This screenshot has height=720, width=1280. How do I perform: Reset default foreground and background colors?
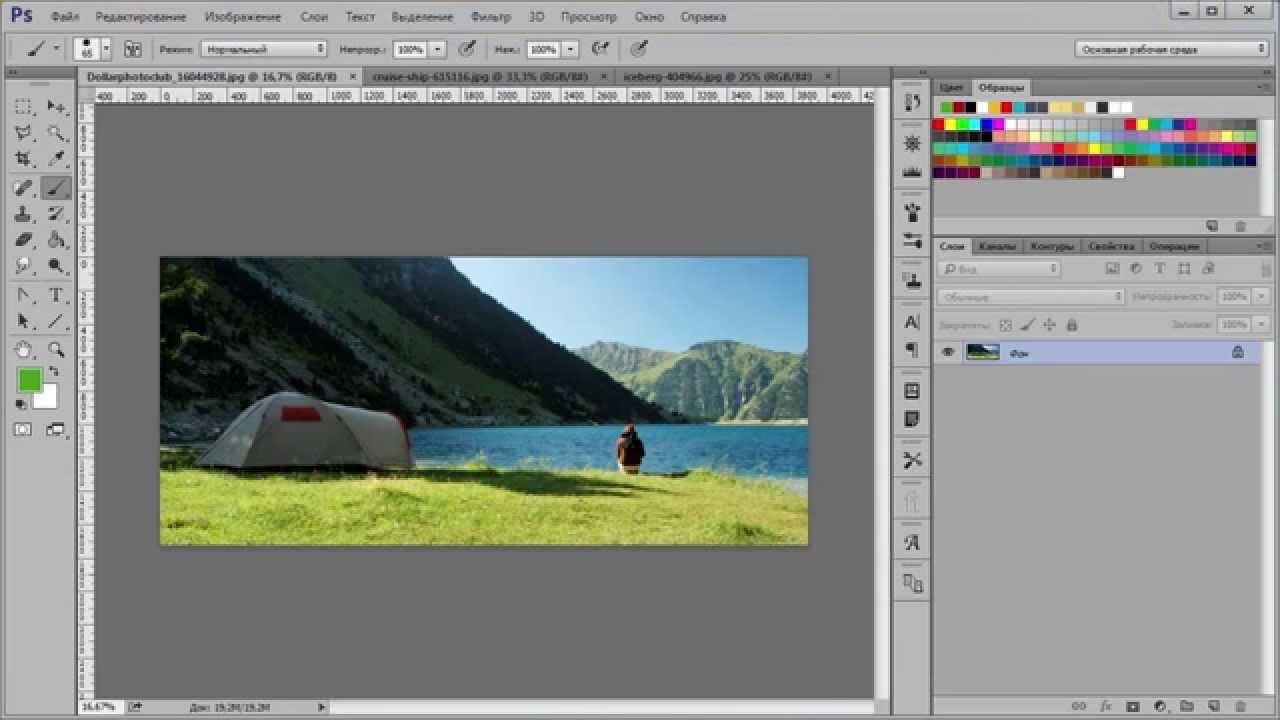(x=21, y=404)
